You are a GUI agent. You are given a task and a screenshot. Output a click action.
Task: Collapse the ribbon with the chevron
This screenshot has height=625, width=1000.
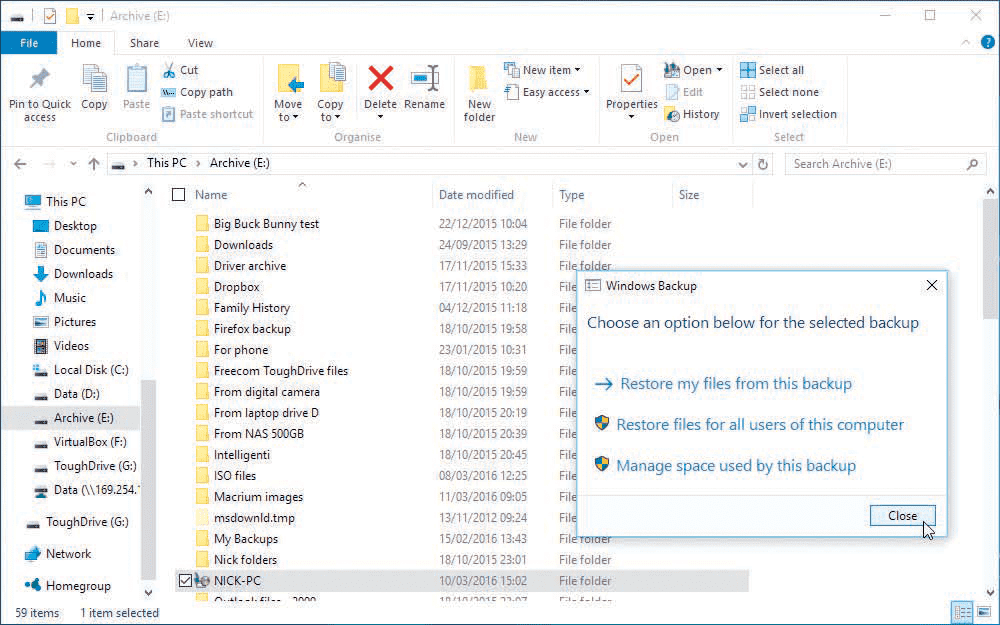point(965,43)
